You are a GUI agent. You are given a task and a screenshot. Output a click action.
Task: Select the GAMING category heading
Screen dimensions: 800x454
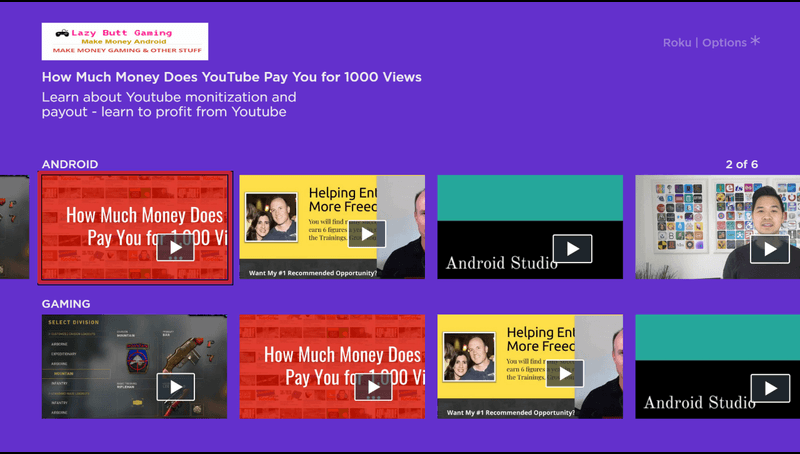pos(66,304)
